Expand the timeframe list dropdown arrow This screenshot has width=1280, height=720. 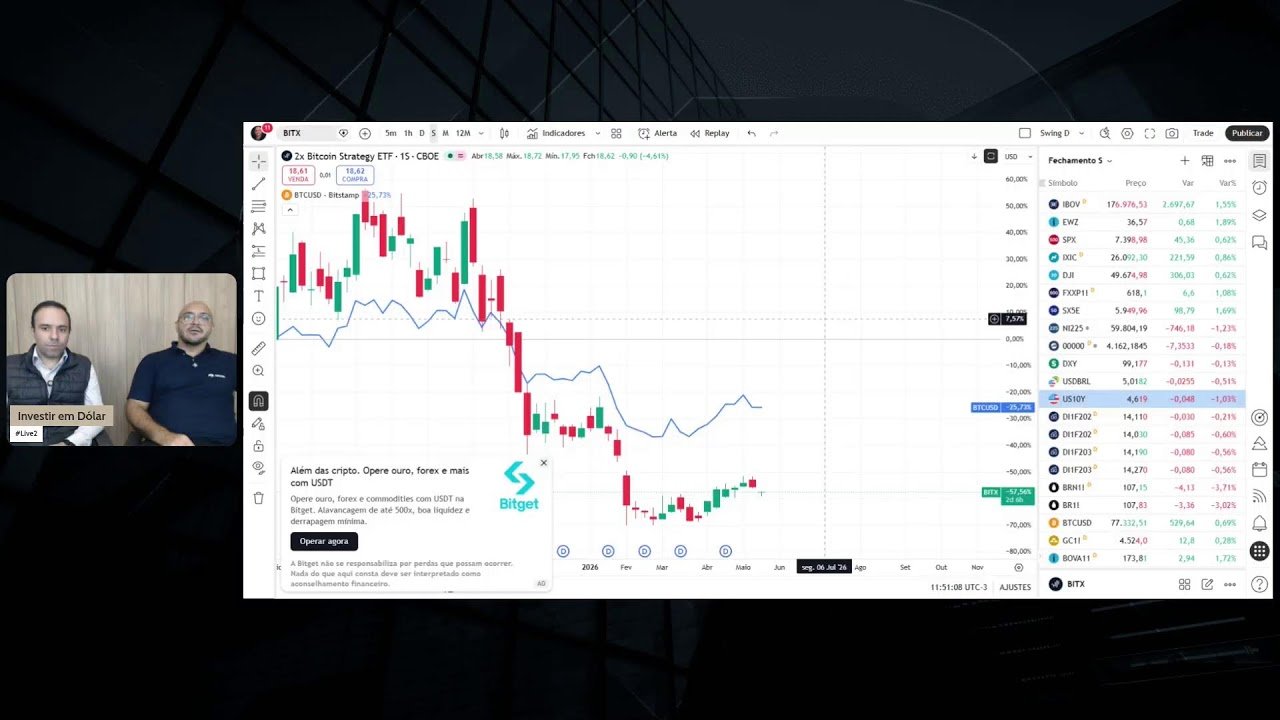pos(481,133)
